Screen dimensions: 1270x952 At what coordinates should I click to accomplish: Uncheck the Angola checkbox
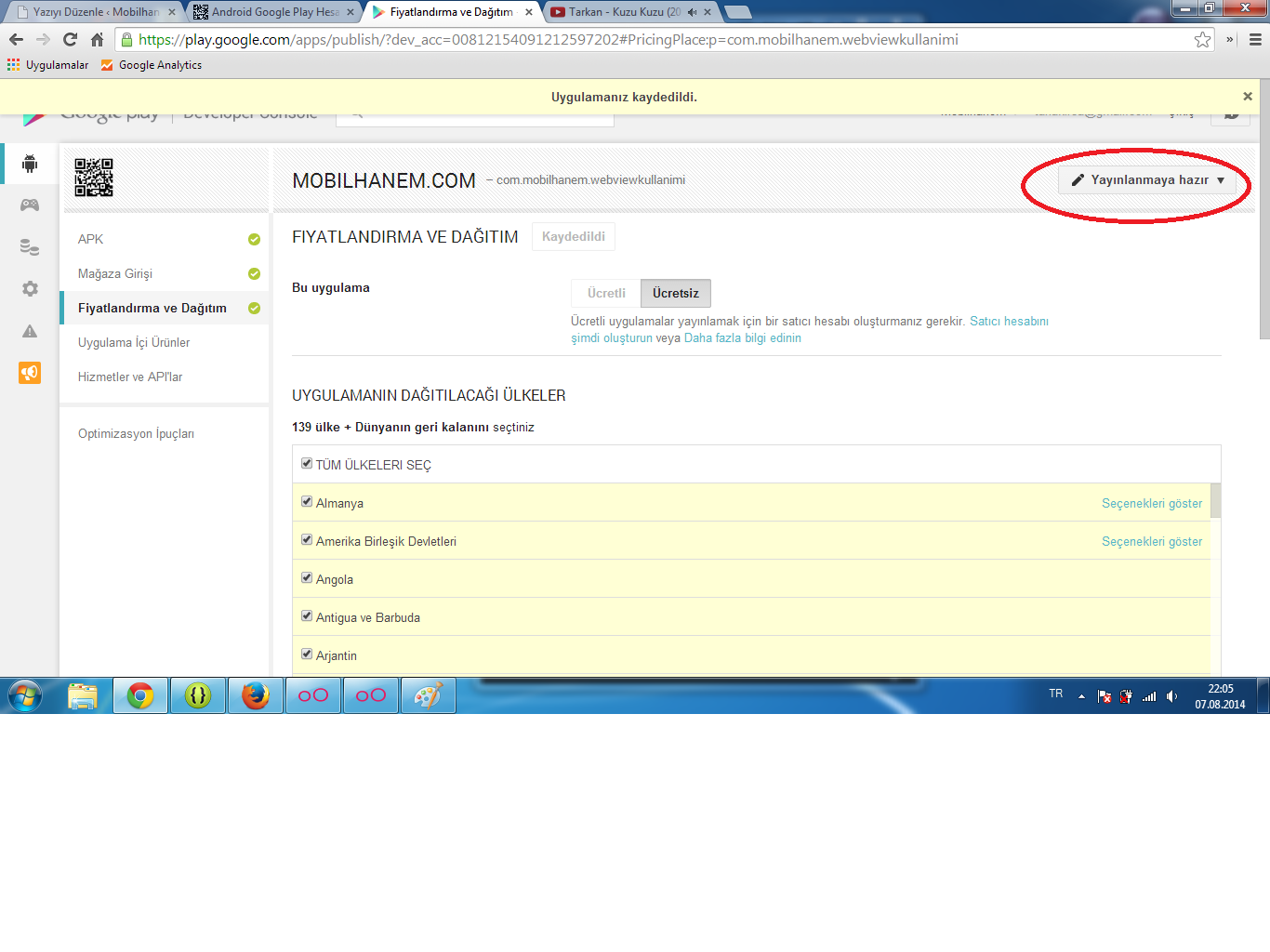click(307, 577)
